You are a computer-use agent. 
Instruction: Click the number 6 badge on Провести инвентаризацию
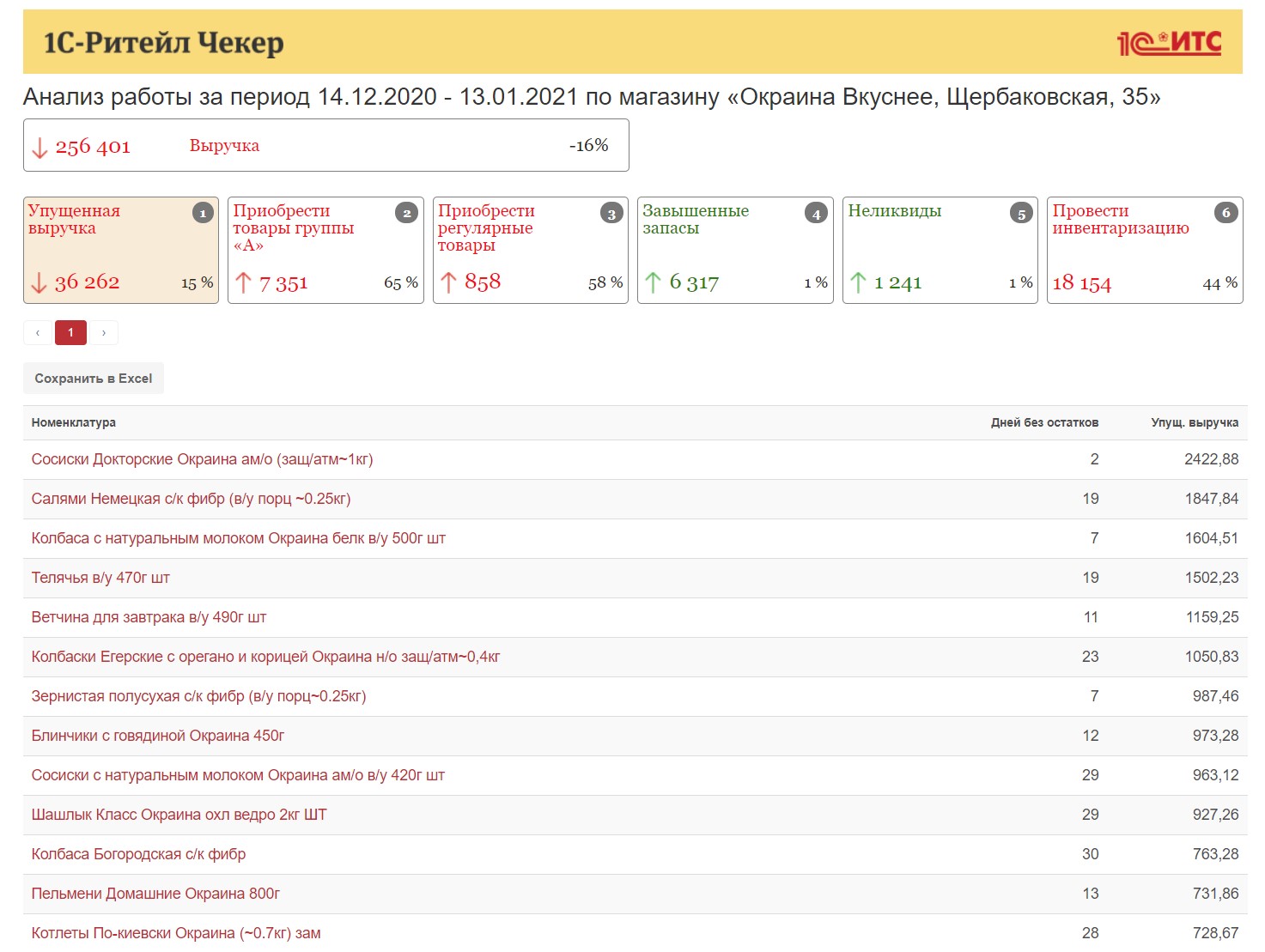coord(1226,212)
